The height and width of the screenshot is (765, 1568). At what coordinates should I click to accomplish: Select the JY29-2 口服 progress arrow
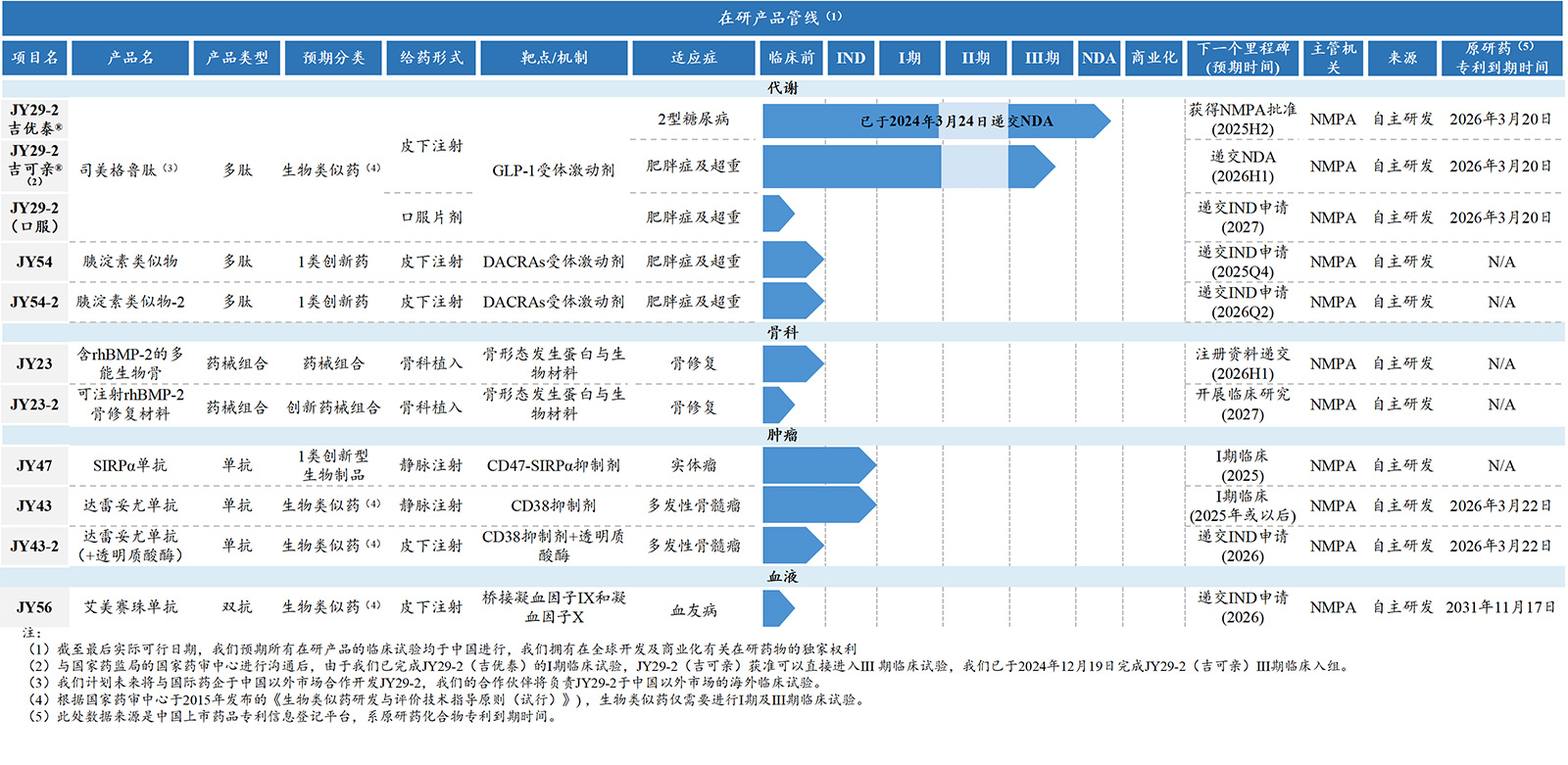pos(776,214)
